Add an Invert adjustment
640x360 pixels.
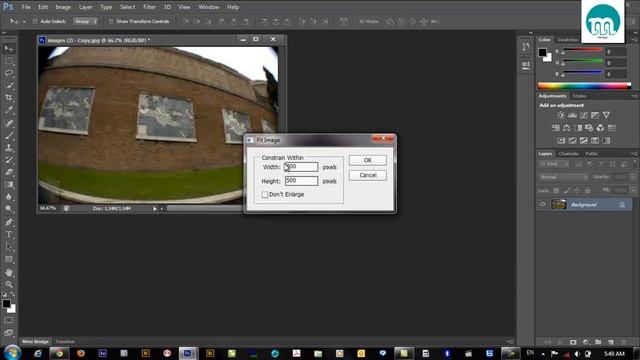(561, 141)
